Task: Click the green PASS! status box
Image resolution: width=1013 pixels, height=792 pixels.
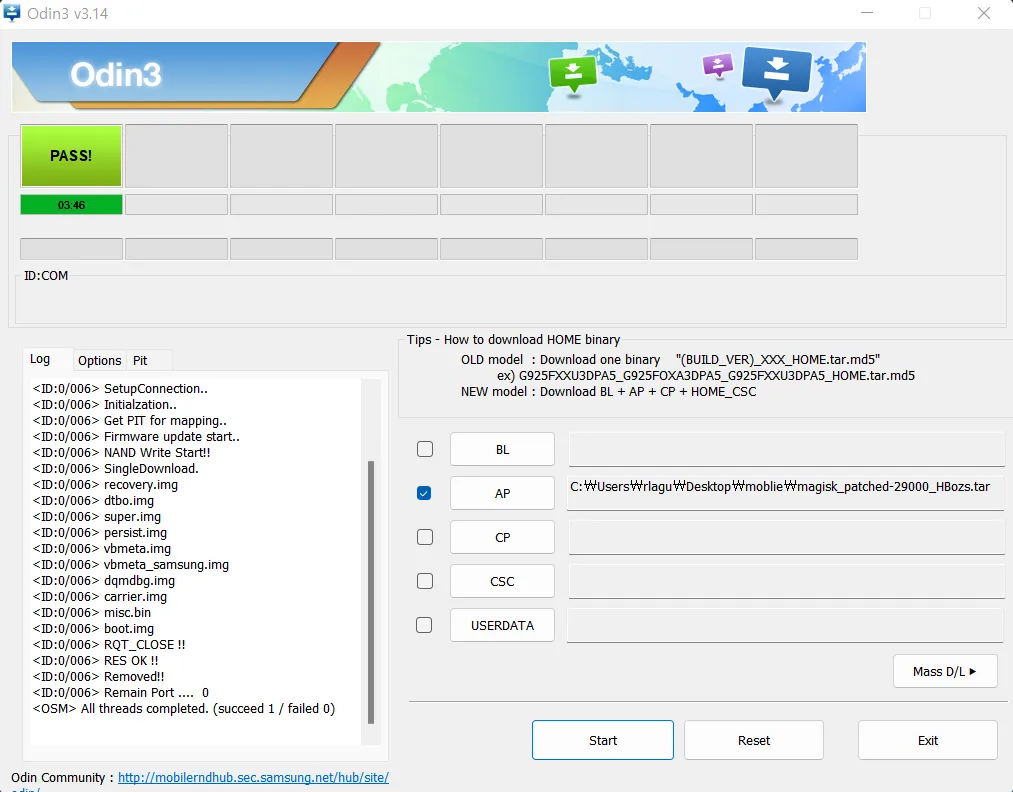Action: [71, 156]
